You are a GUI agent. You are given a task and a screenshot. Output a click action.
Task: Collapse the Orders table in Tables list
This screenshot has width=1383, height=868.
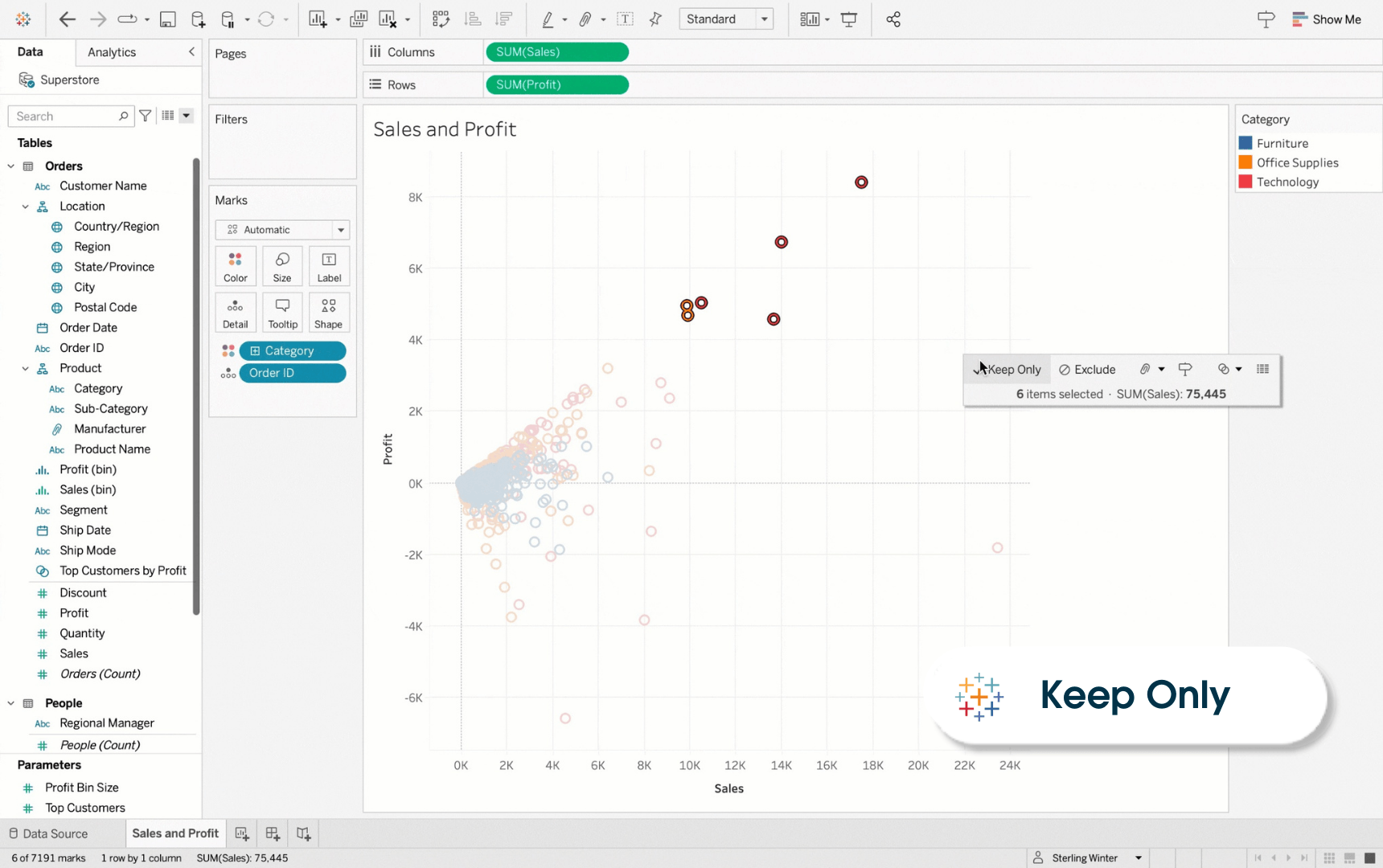coord(10,166)
